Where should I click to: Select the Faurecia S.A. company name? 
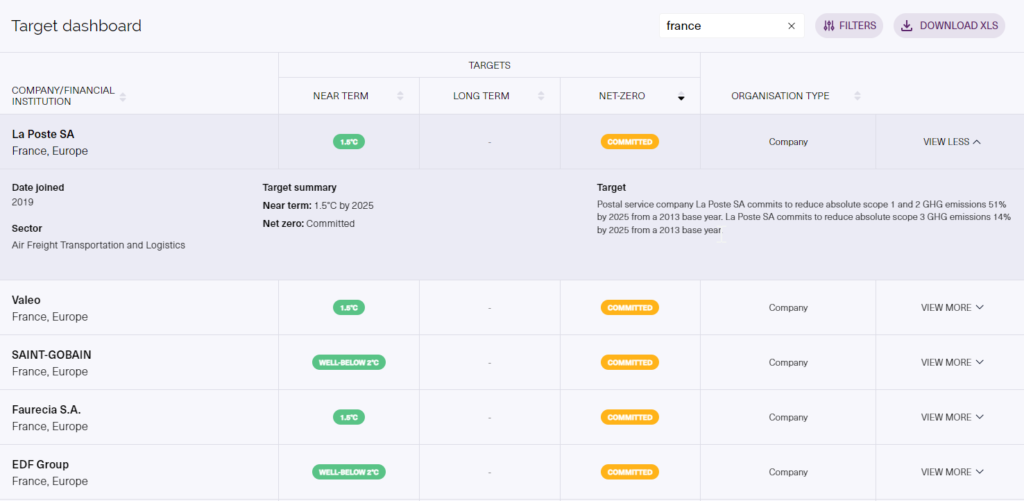(46, 410)
